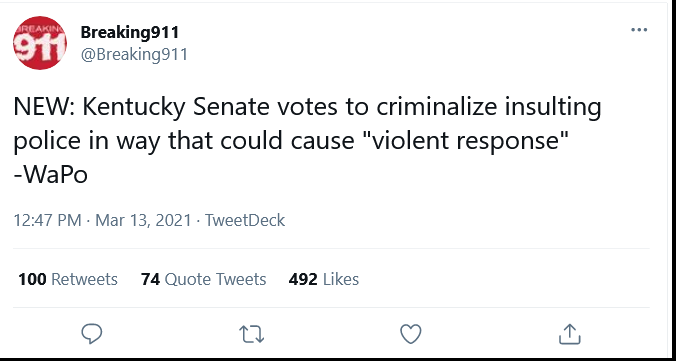
Task: Open the Breaking911 profile avatar
Action: [40, 43]
